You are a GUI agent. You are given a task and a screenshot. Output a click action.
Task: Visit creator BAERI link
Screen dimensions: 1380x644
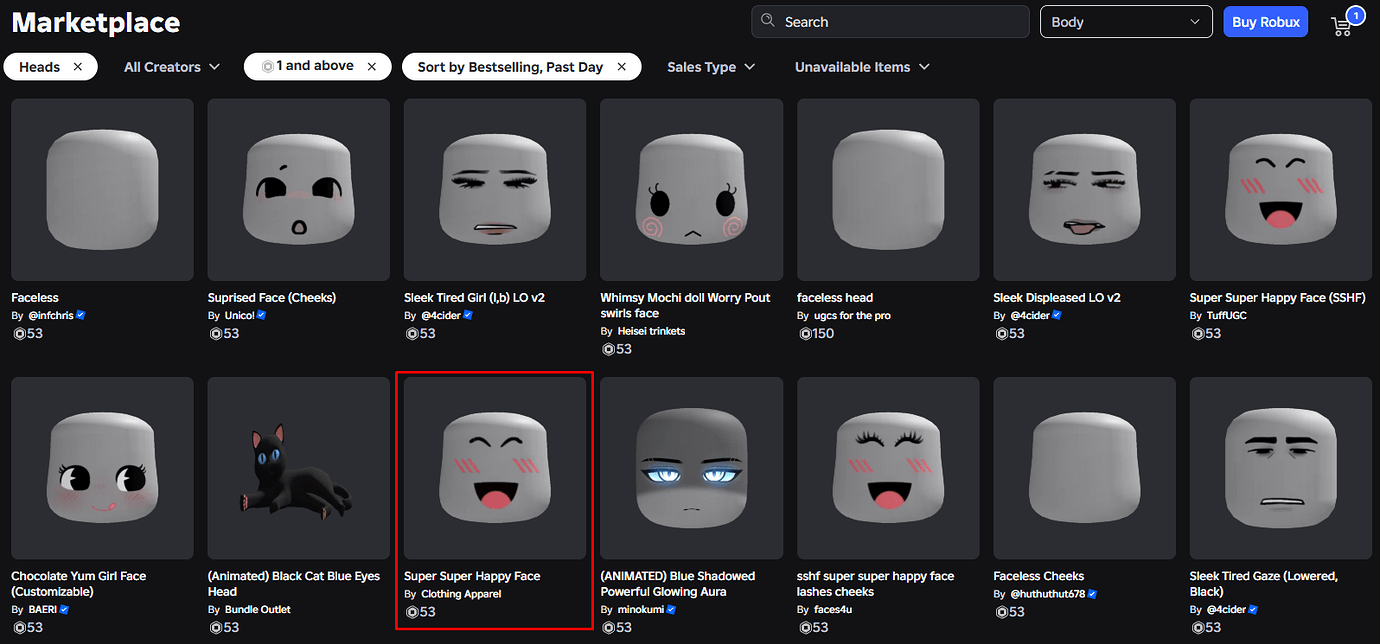click(42, 609)
